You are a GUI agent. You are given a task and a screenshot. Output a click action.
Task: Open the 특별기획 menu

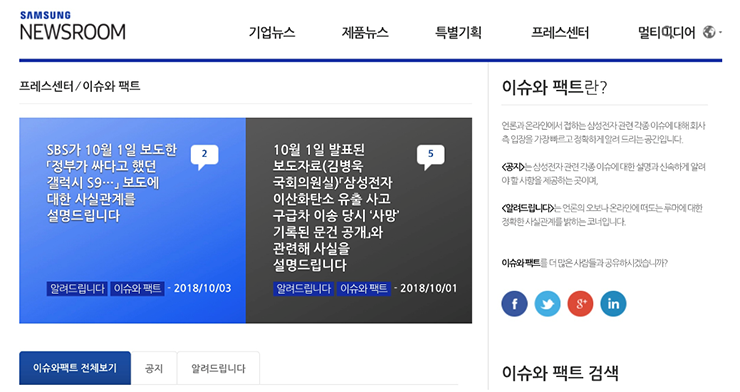(458, 33)
